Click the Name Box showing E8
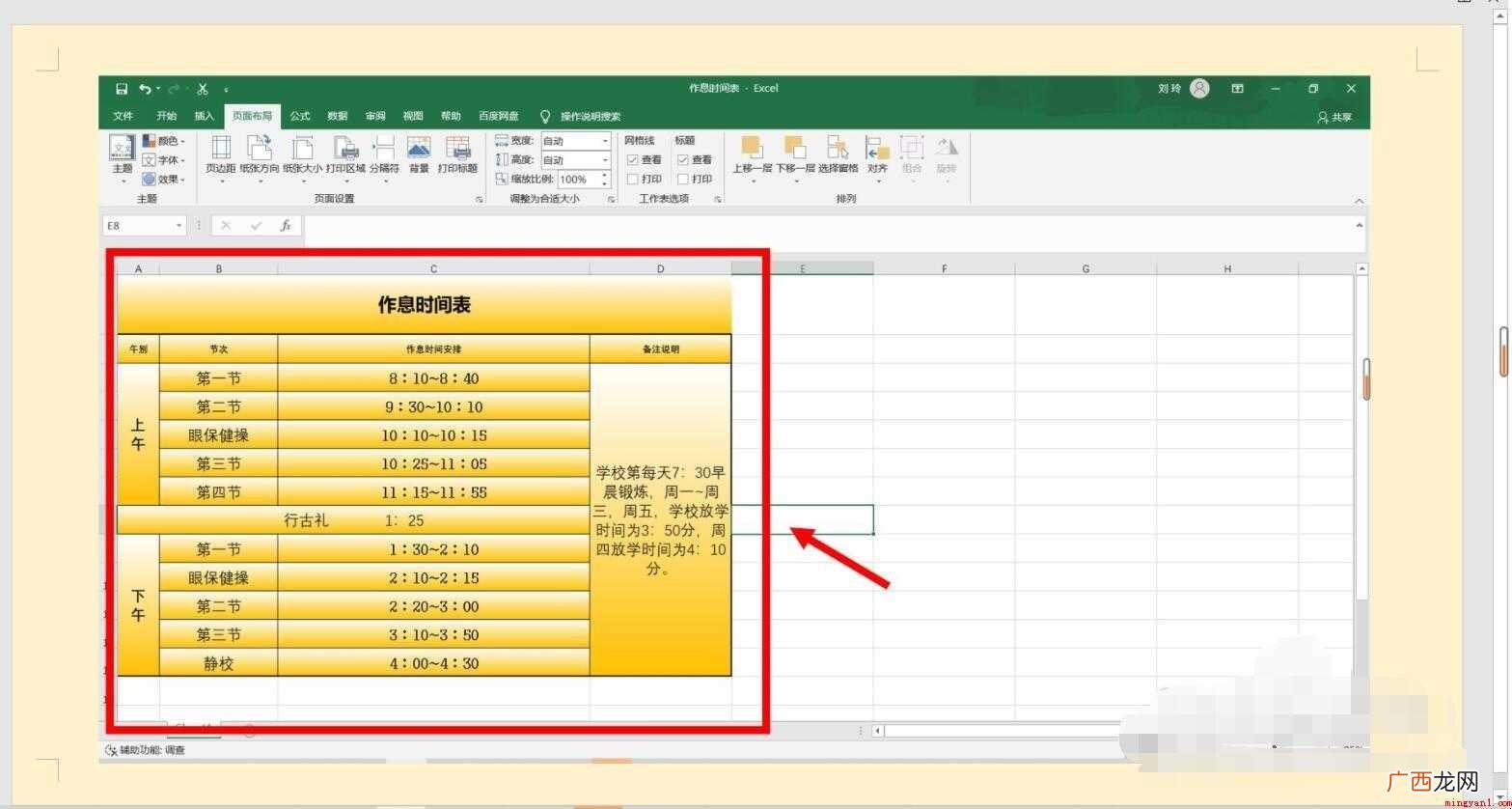1512x809 pixels. (144, 226)
